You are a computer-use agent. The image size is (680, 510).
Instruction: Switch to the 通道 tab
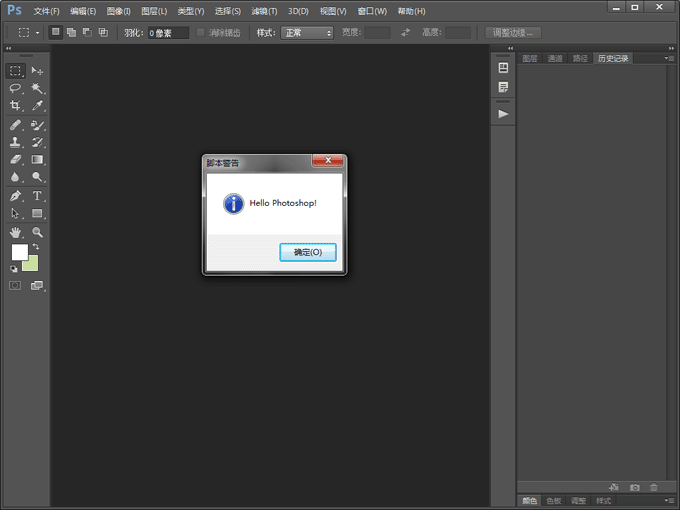pyautogui.click(x=555, y=59)
